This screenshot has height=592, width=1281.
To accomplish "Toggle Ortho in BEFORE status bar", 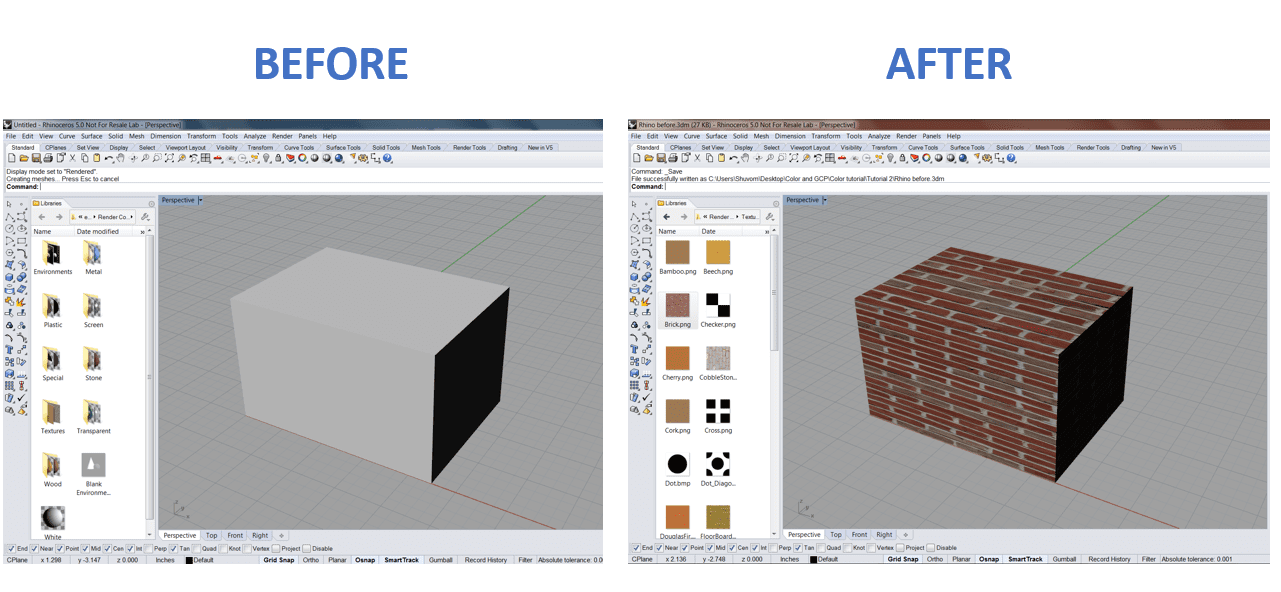I will click(311, 560).
